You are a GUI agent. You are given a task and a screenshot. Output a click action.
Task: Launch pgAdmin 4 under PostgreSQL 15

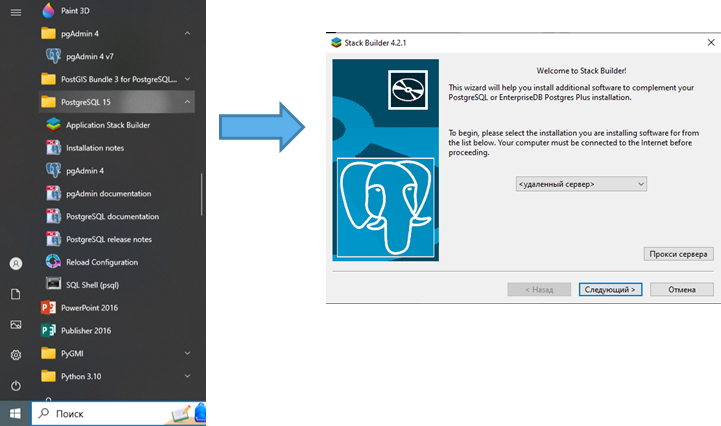pos(53,170)
